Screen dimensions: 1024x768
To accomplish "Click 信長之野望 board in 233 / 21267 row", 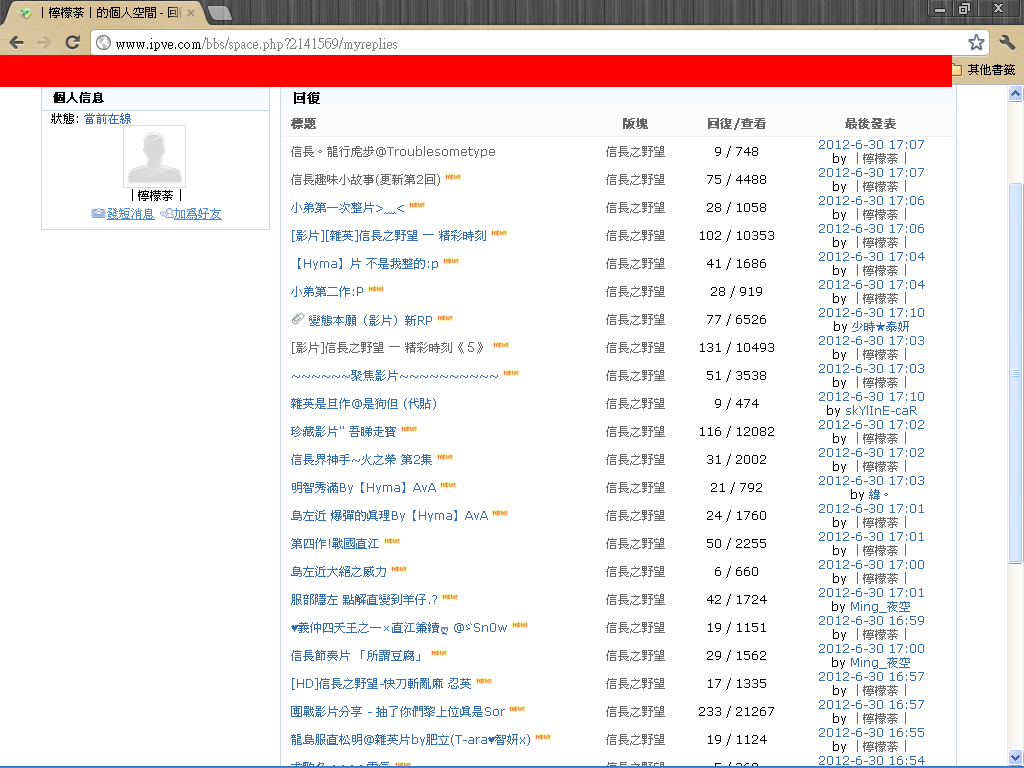I will tap(635, 712).
